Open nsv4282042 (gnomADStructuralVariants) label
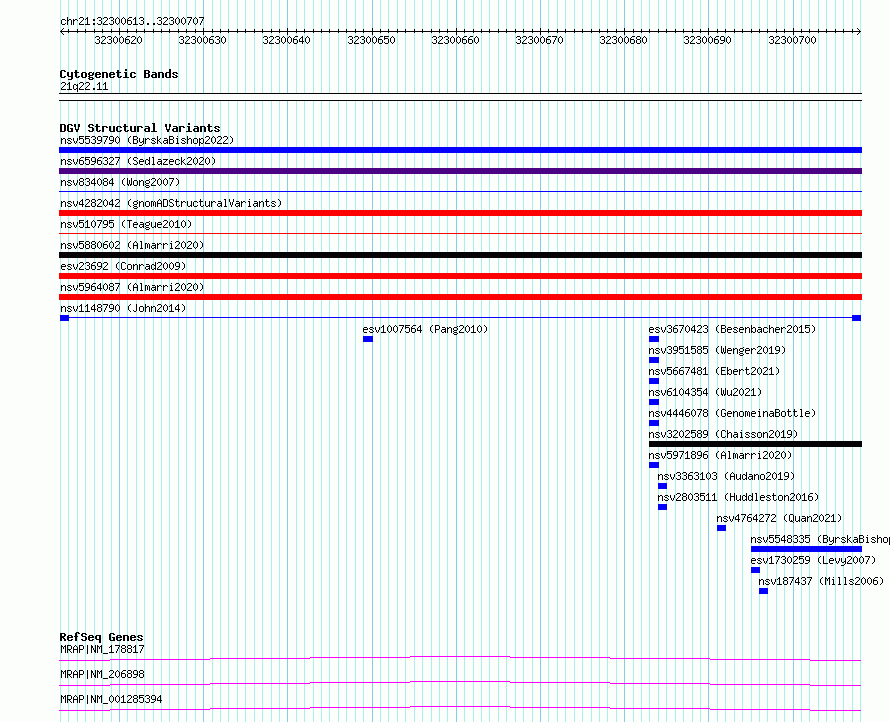The width and height of the screenshot is (890, 722). pyautogui.click(x=171, y=203)
